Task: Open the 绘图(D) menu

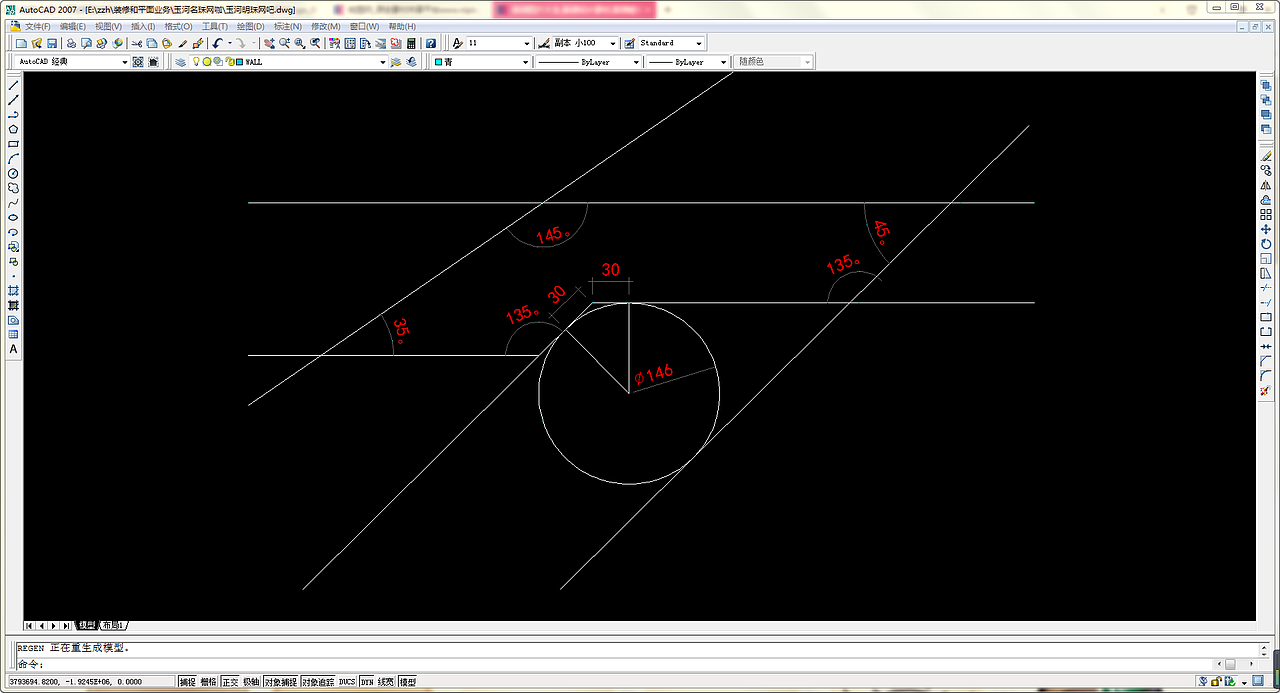Action: [251, 26]
